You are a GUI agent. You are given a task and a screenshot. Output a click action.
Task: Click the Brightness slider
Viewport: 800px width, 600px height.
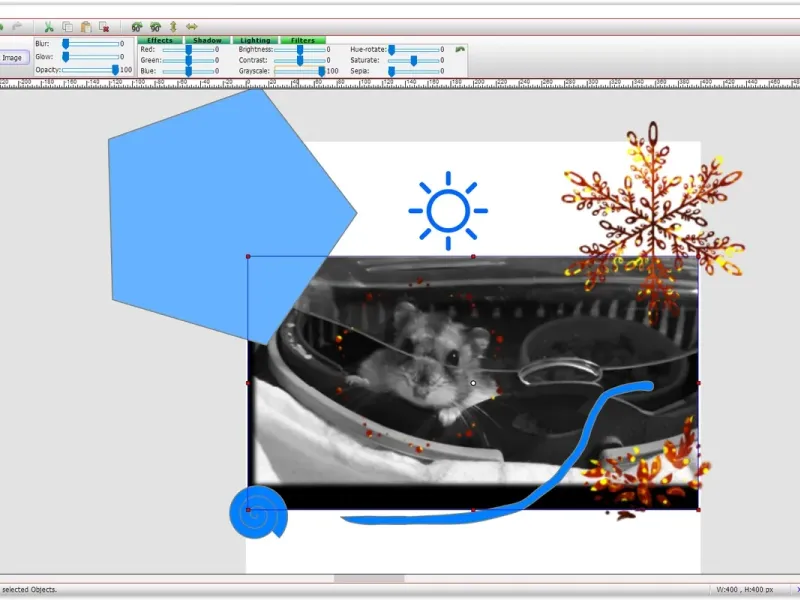click(x=300, y=49)
